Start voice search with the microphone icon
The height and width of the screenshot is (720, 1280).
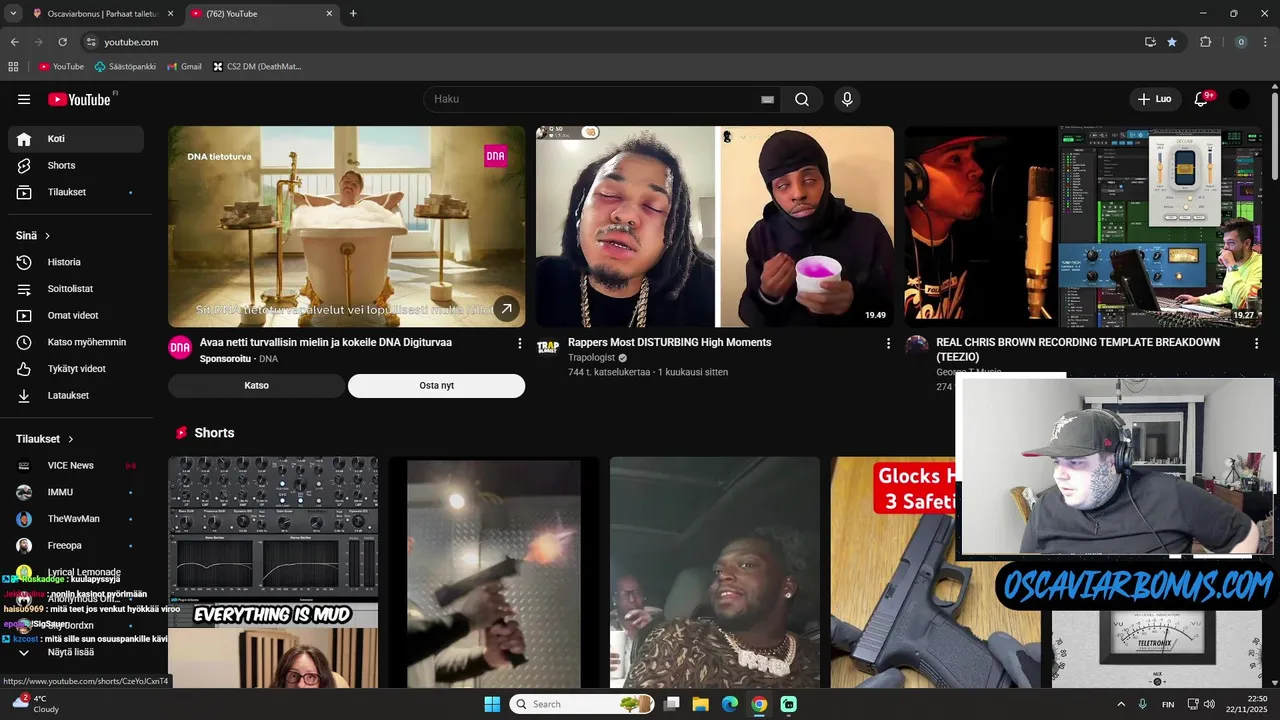tap(847, 99)
